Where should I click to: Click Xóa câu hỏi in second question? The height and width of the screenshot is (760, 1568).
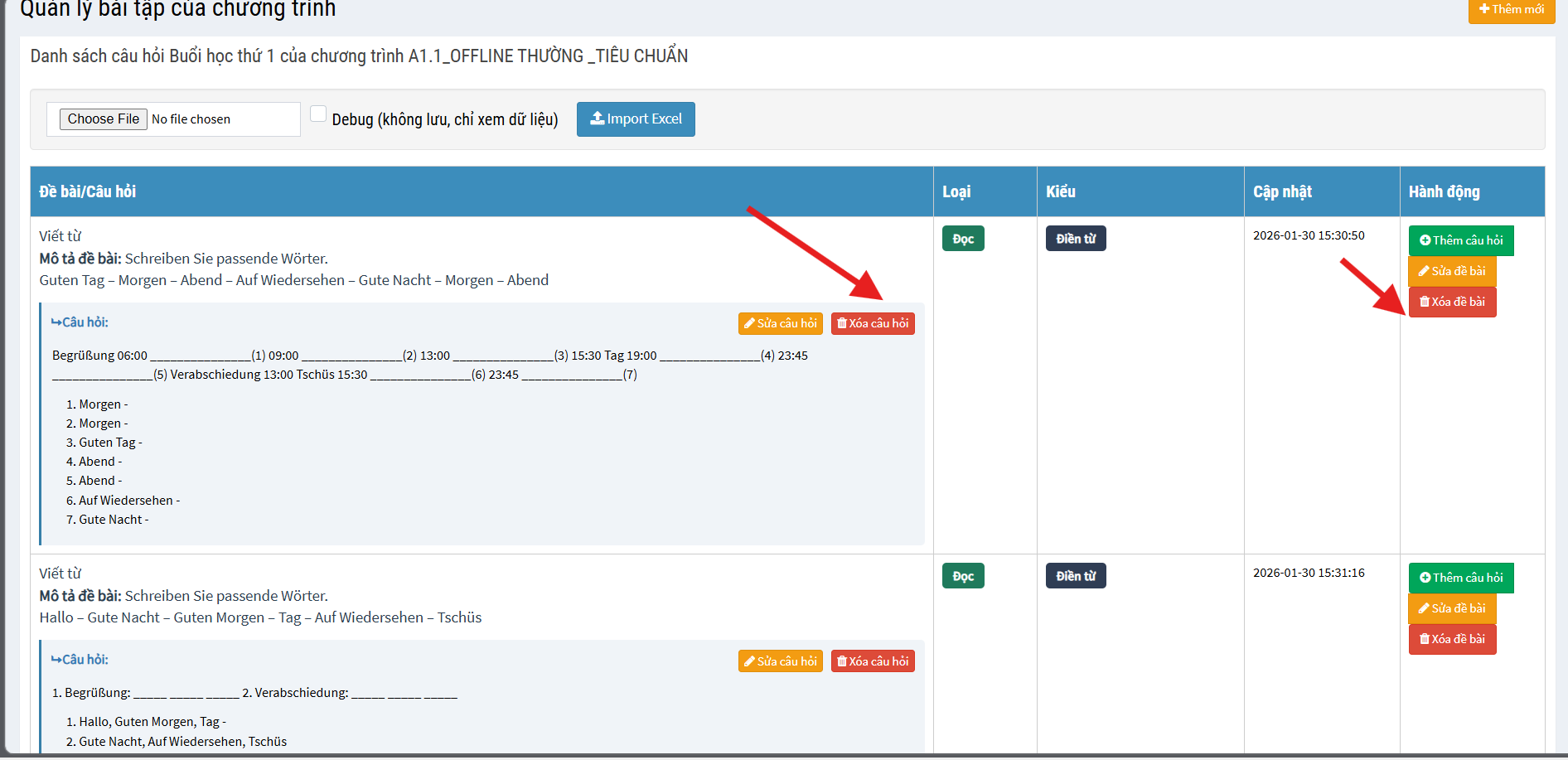(873, 661)
